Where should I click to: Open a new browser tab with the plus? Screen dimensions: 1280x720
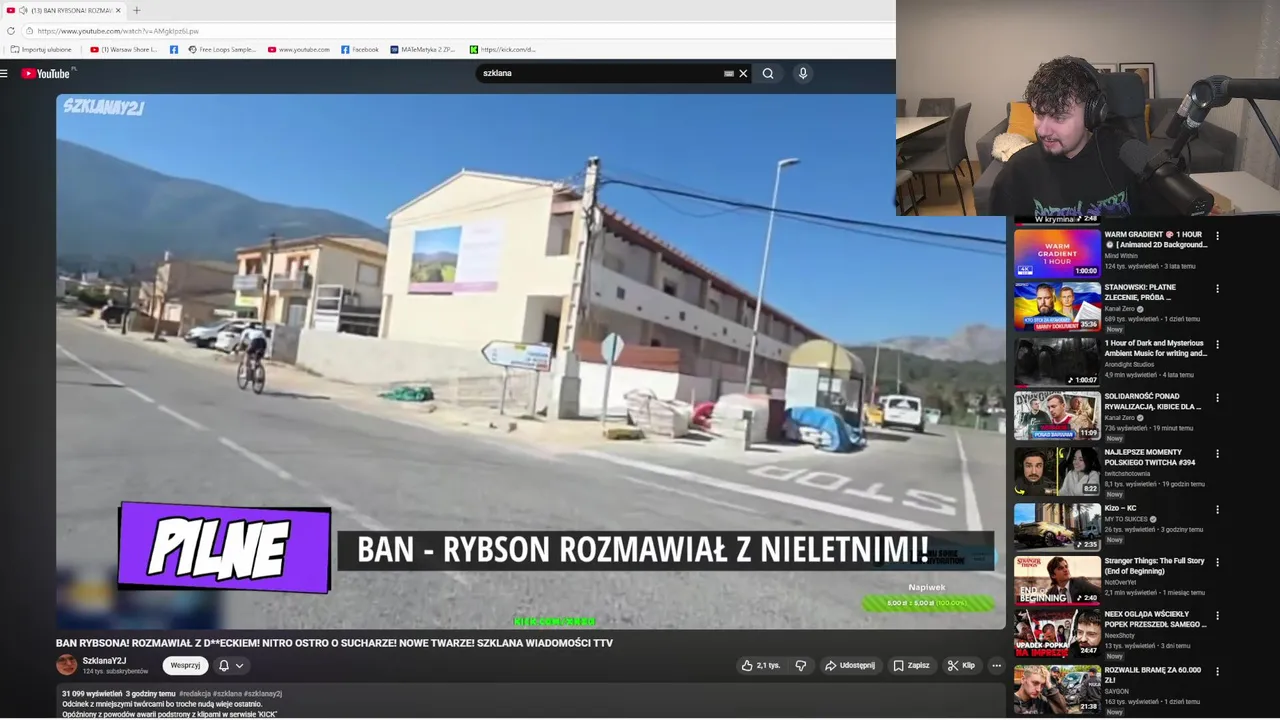click(137, 10)
